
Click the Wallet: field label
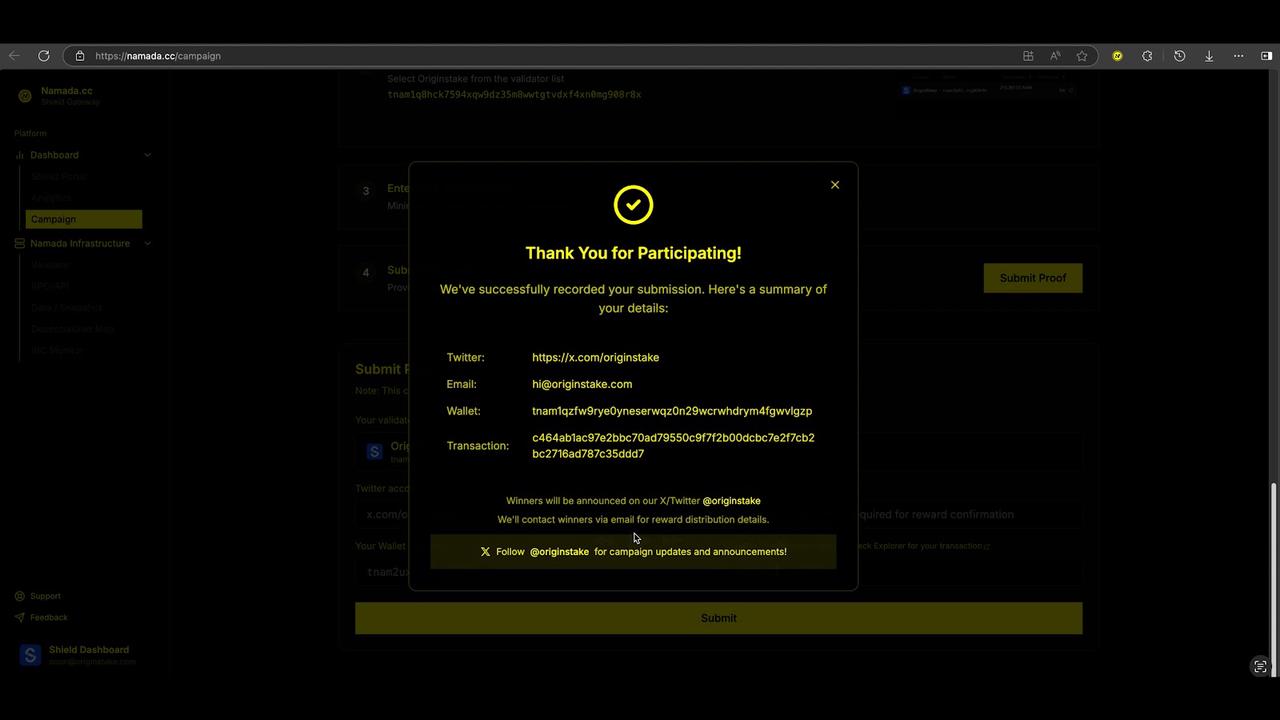coord(463,411)
